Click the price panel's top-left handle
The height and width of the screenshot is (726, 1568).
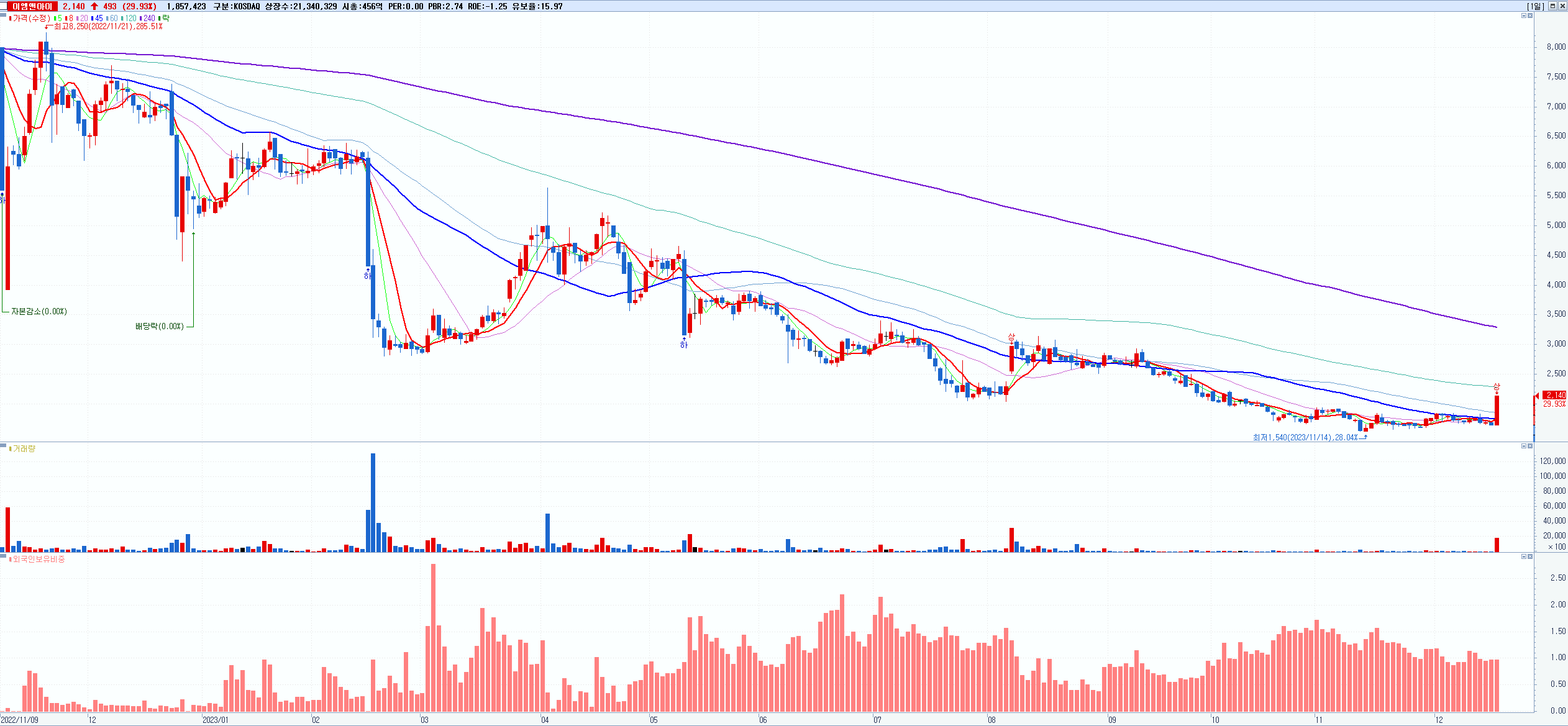(x=3, y=15)
